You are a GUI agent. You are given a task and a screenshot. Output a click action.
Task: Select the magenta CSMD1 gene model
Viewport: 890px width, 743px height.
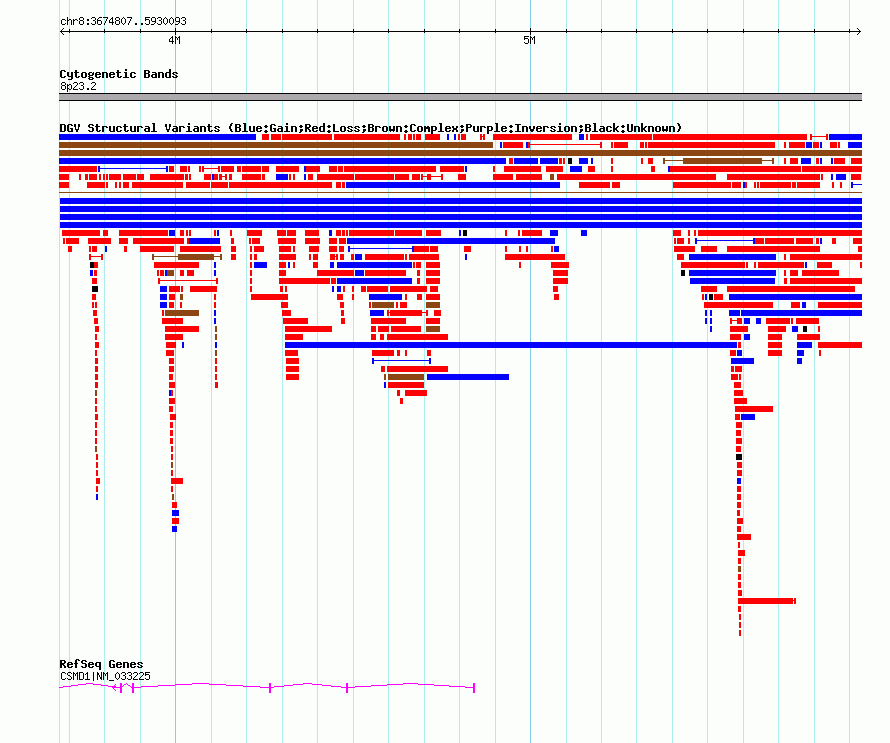(267, 687)
